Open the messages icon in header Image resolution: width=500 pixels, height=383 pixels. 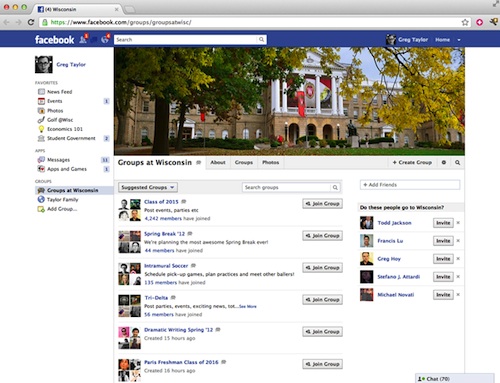pyautogui.click(x=94, y=40)
